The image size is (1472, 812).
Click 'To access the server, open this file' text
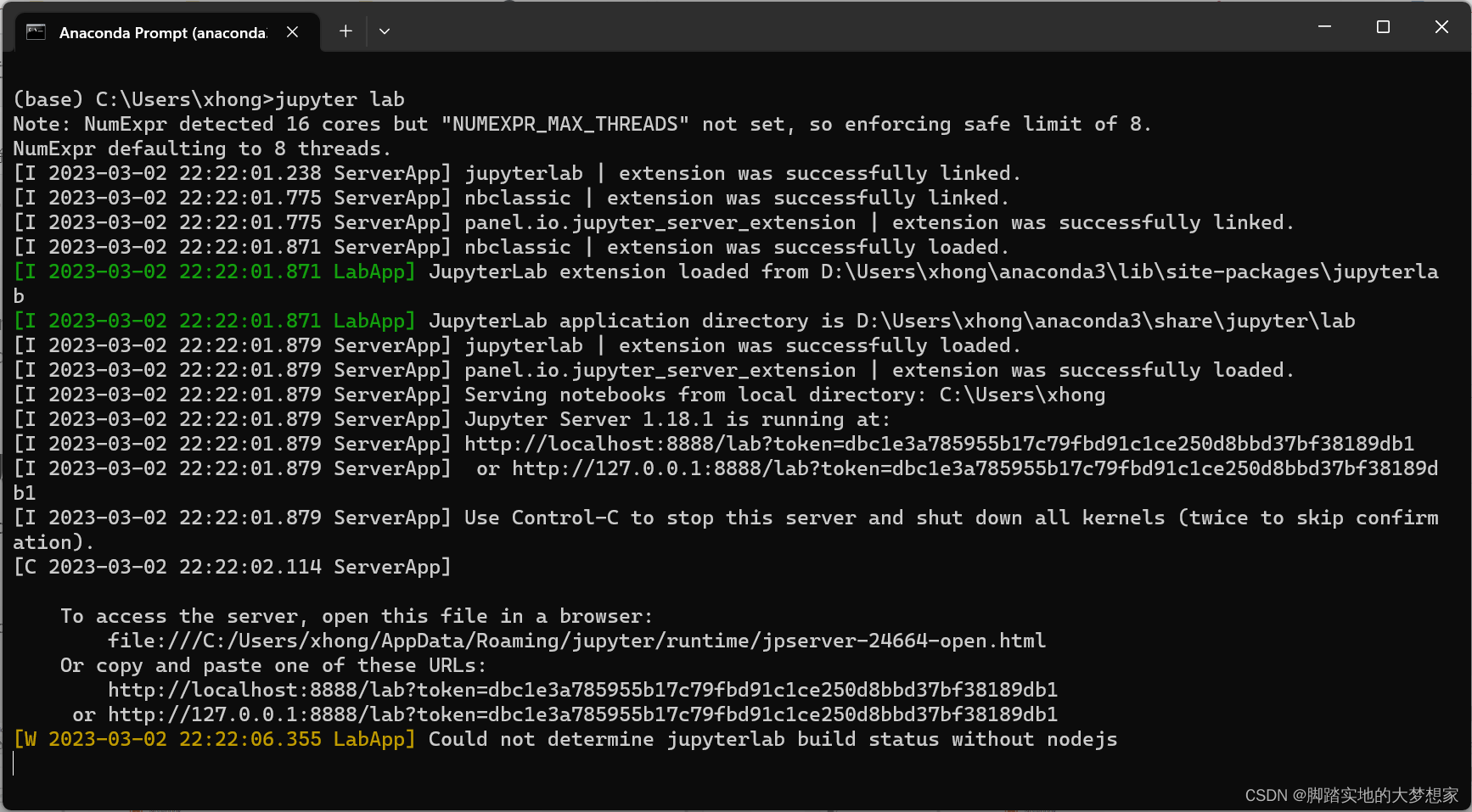357,616
